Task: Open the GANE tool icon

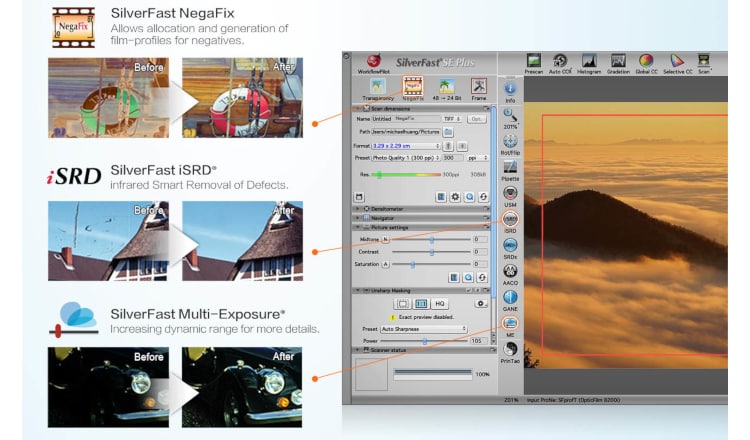Action: [510, 297]
